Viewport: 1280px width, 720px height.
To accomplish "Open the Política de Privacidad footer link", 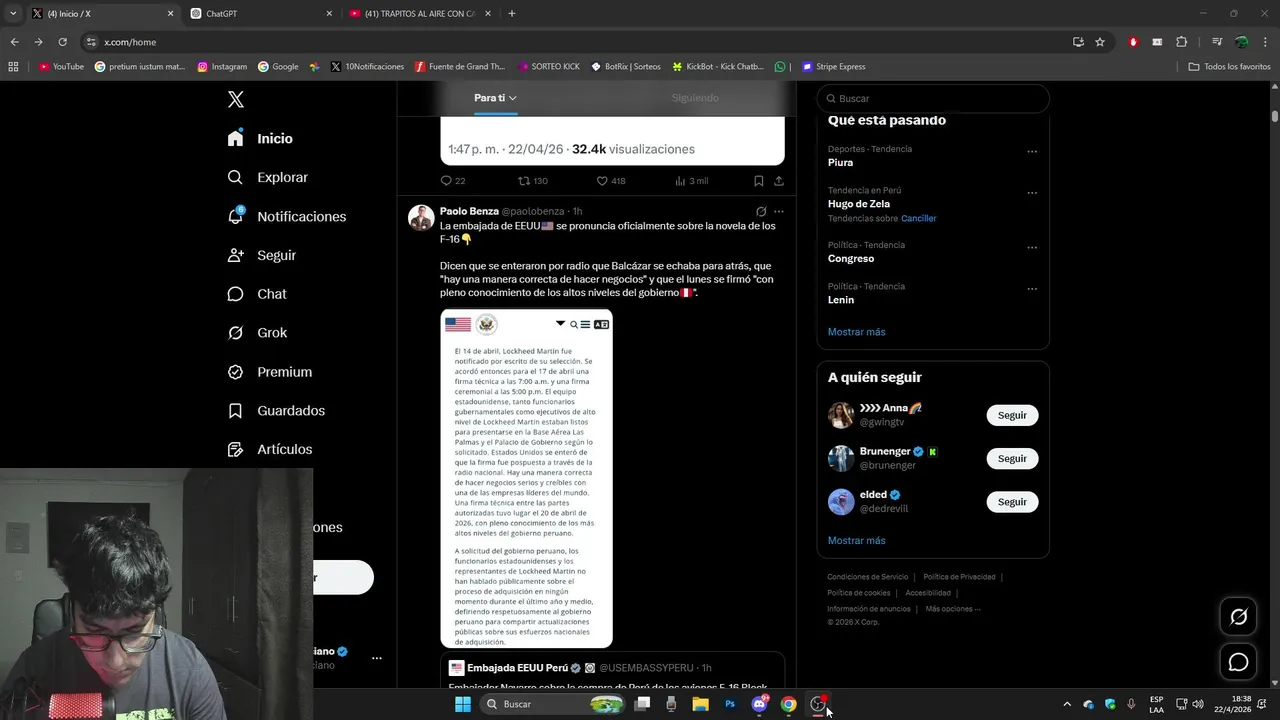I will coord(959,577).
